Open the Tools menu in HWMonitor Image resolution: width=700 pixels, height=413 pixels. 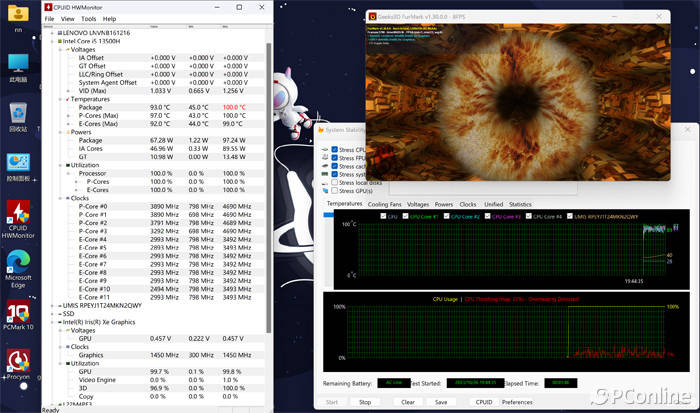click(x=88, y=19)
